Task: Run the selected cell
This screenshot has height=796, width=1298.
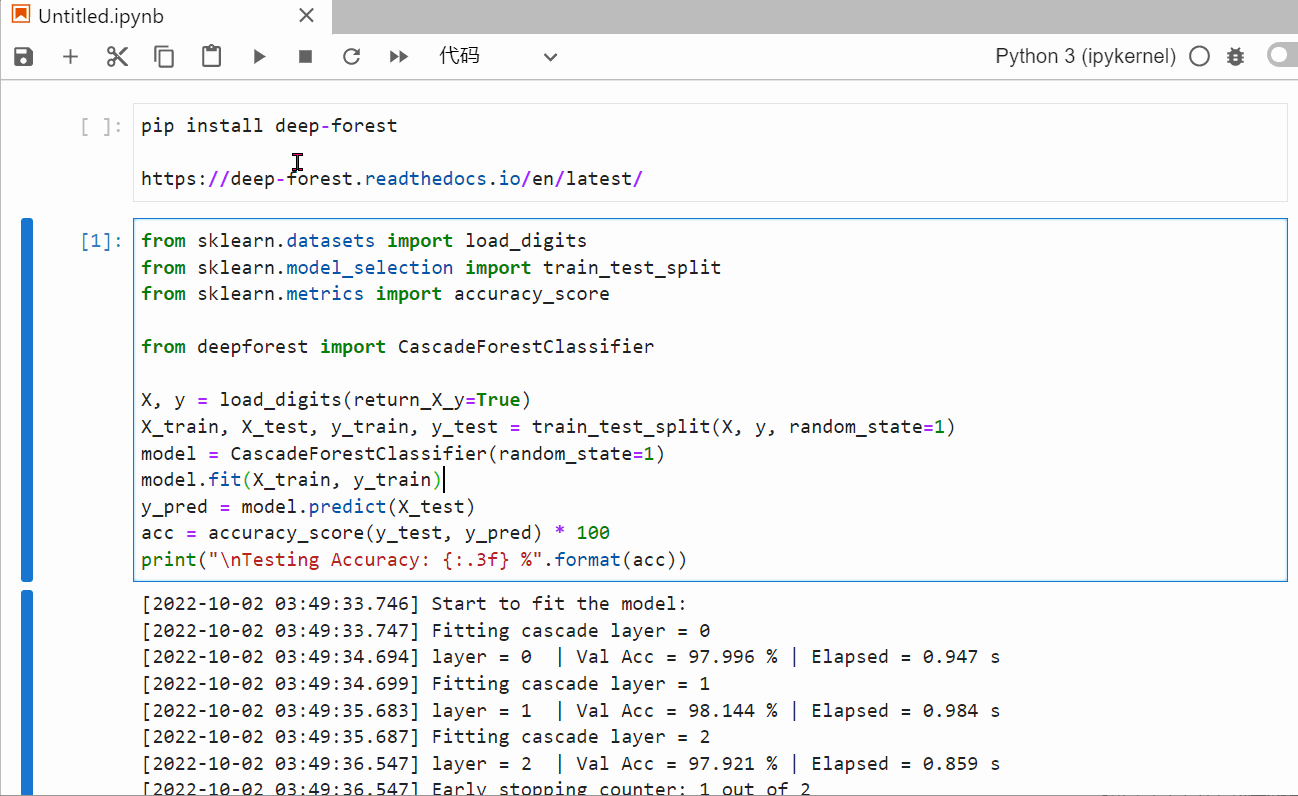Action: click(x=258, y=56)
